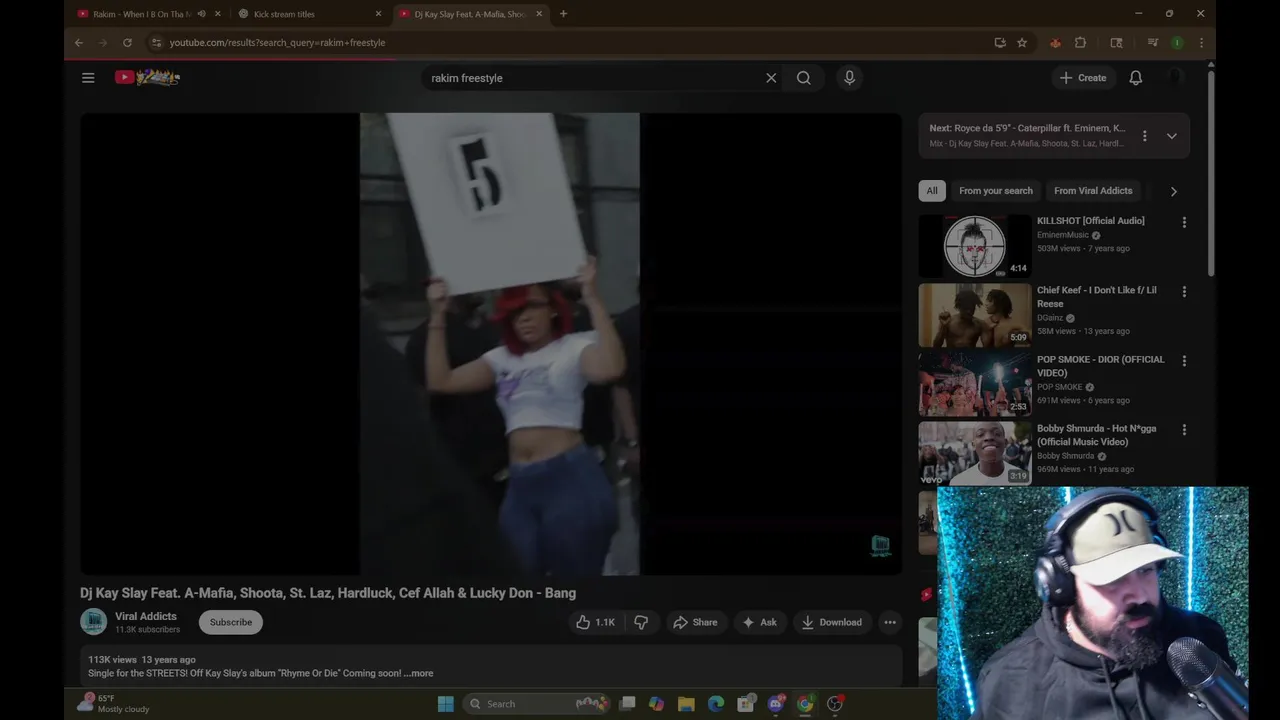Image resolution: width=1280 pixels, height=720 pixels.
Task: Expand the mix playlist chevron
Action: tap(1172, 136)
